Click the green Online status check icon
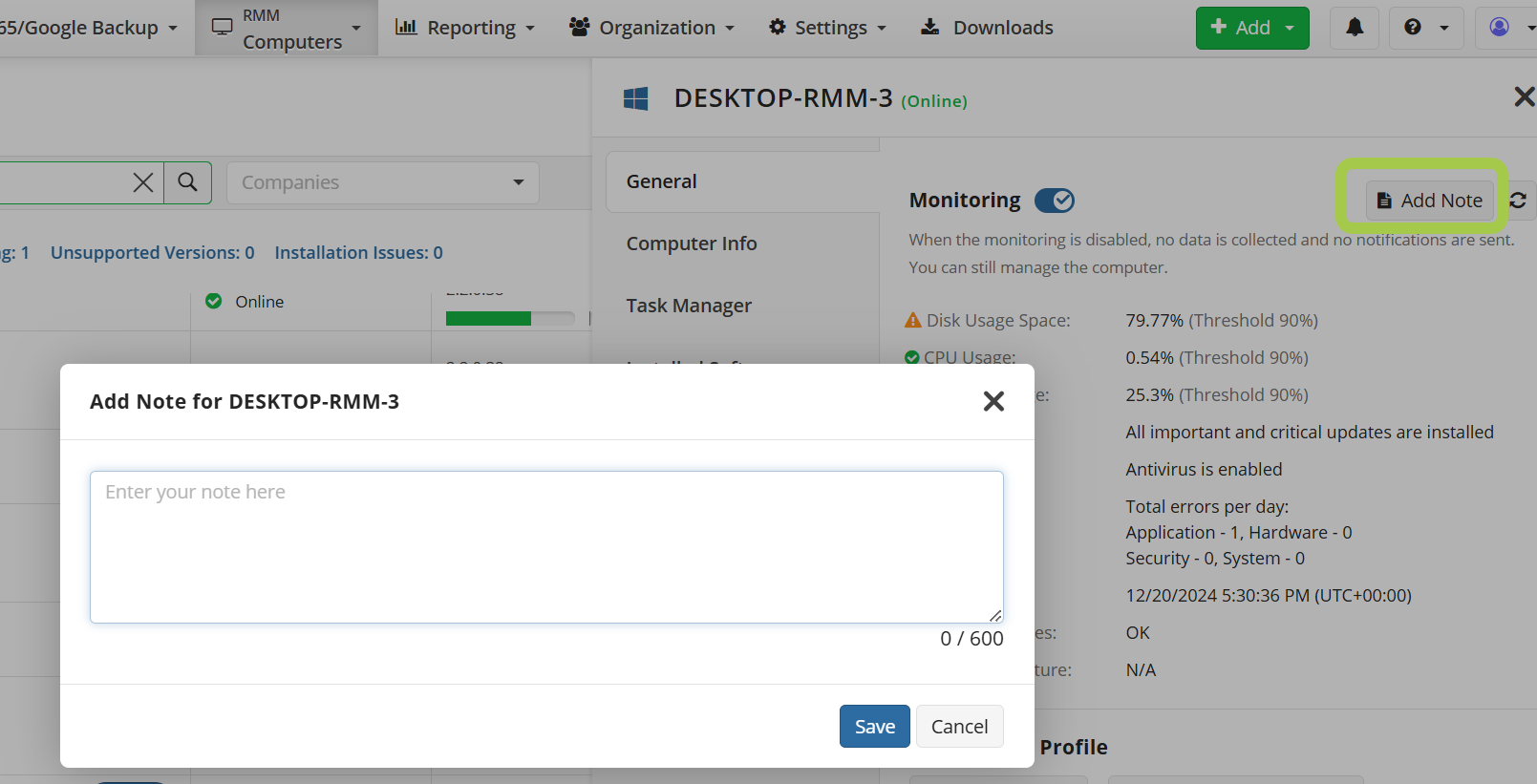The image size is (1537, 784). coord(214,301)
